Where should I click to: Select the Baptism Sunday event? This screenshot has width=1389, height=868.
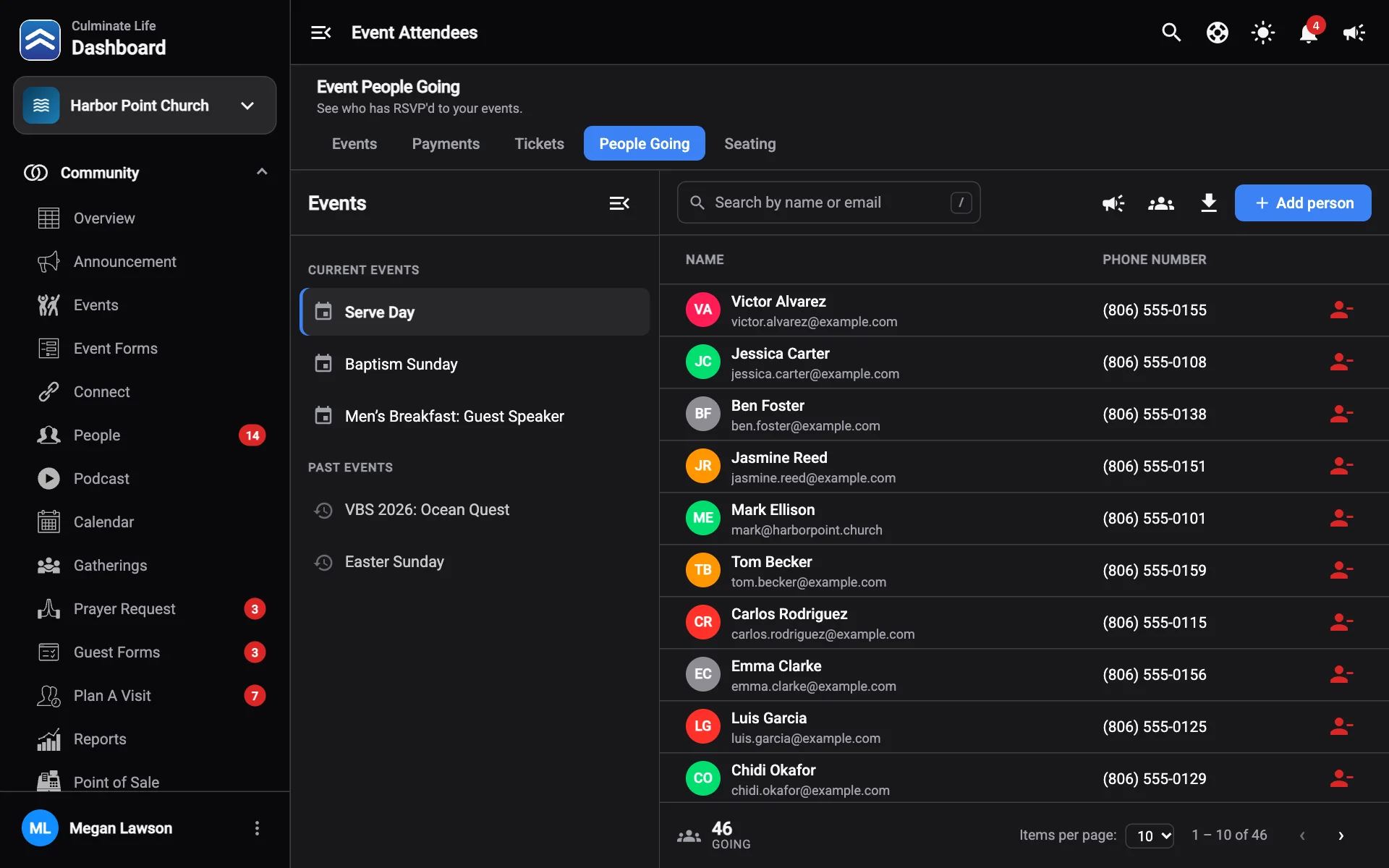click(475, 365)
